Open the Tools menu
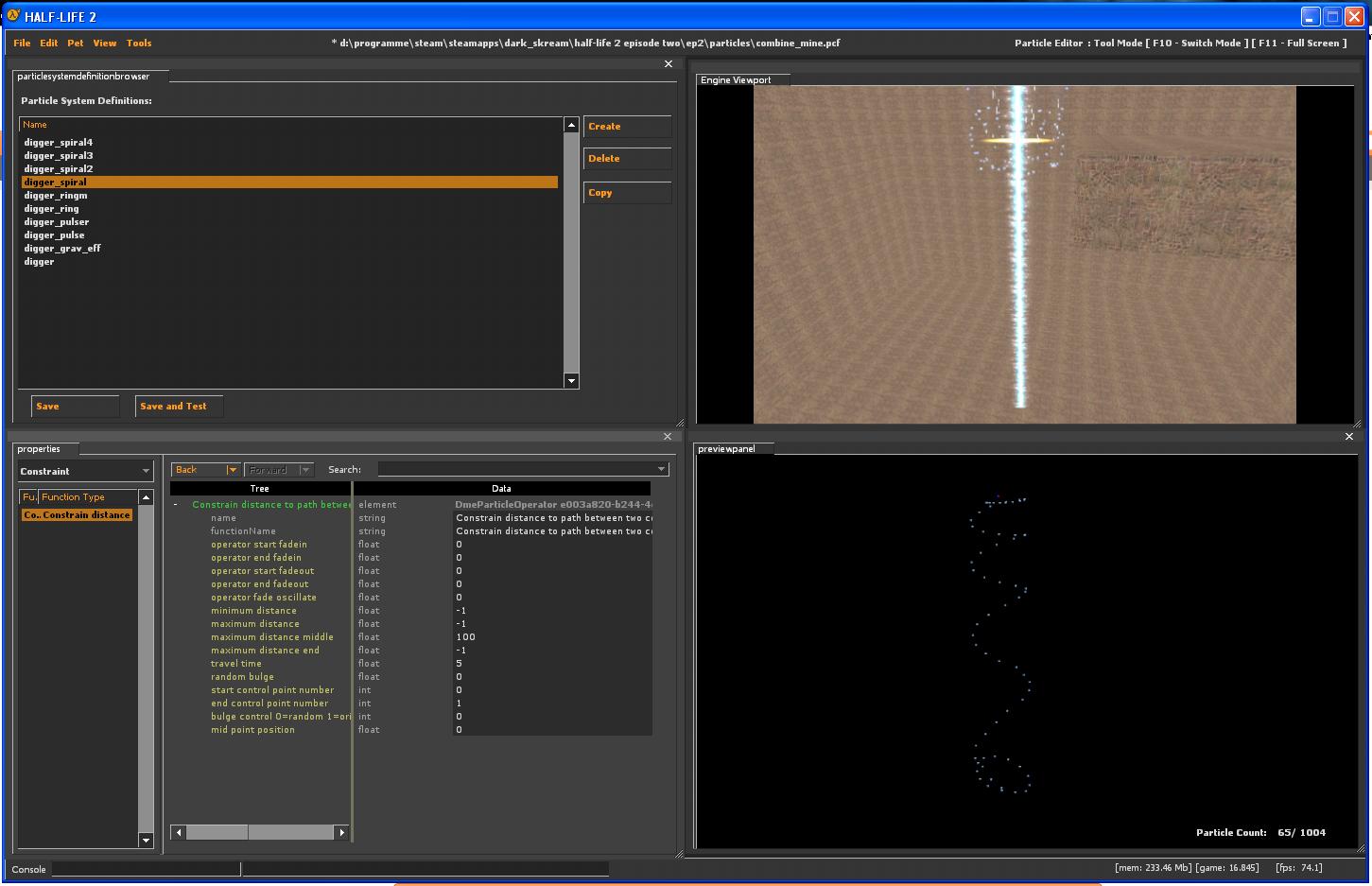Image resolution: width=1372 pixels, height=886 pixels. 139,43
